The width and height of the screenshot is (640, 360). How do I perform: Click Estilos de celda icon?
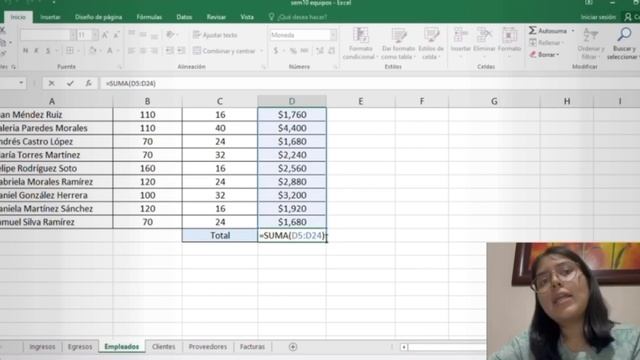[x=431, y=35]
